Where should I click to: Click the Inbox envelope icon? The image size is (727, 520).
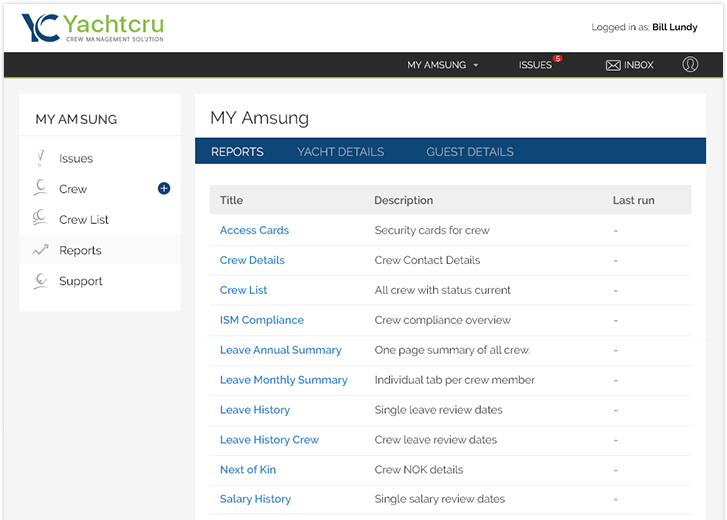[x=613, y=65]
